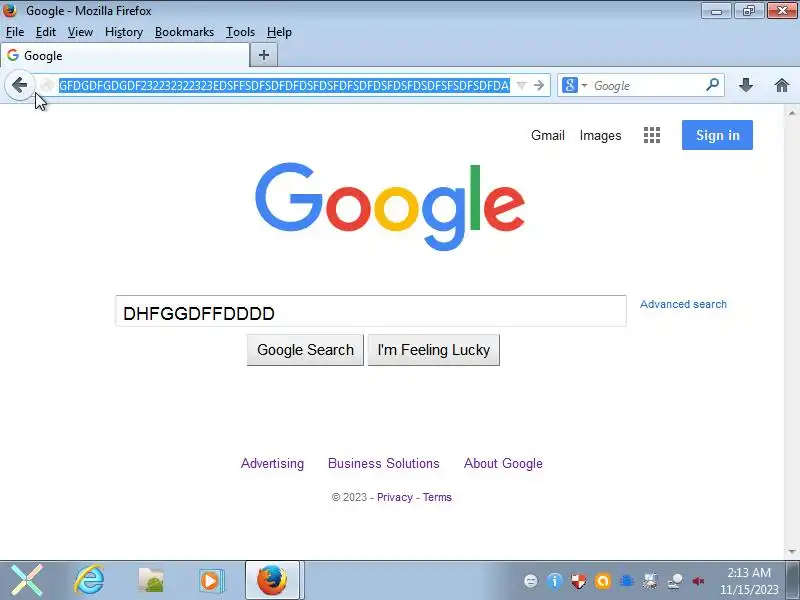Click the Firefox taskbar icon
Screen dimensions: 800x600
click(272, 580)
